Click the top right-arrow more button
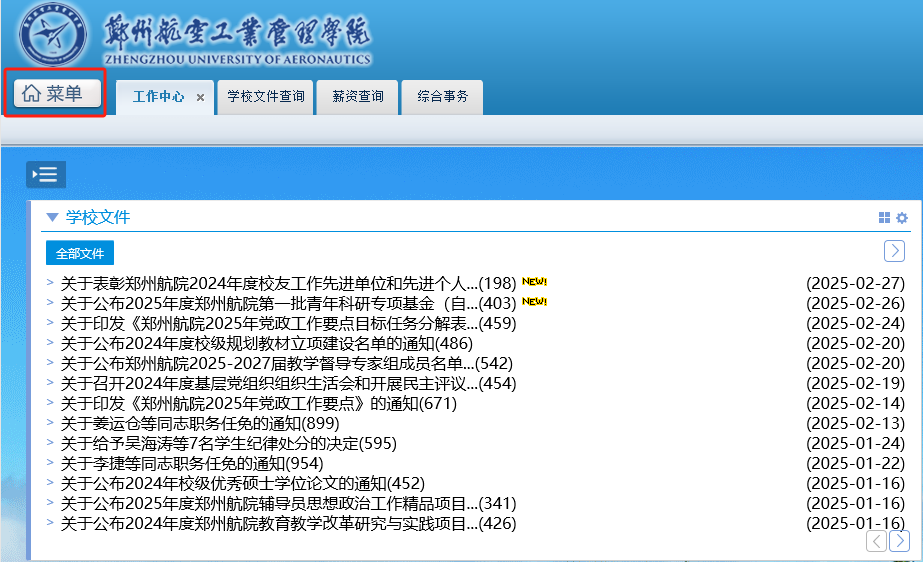The width and height of the screenshot is (923, 562). [894, 251]
